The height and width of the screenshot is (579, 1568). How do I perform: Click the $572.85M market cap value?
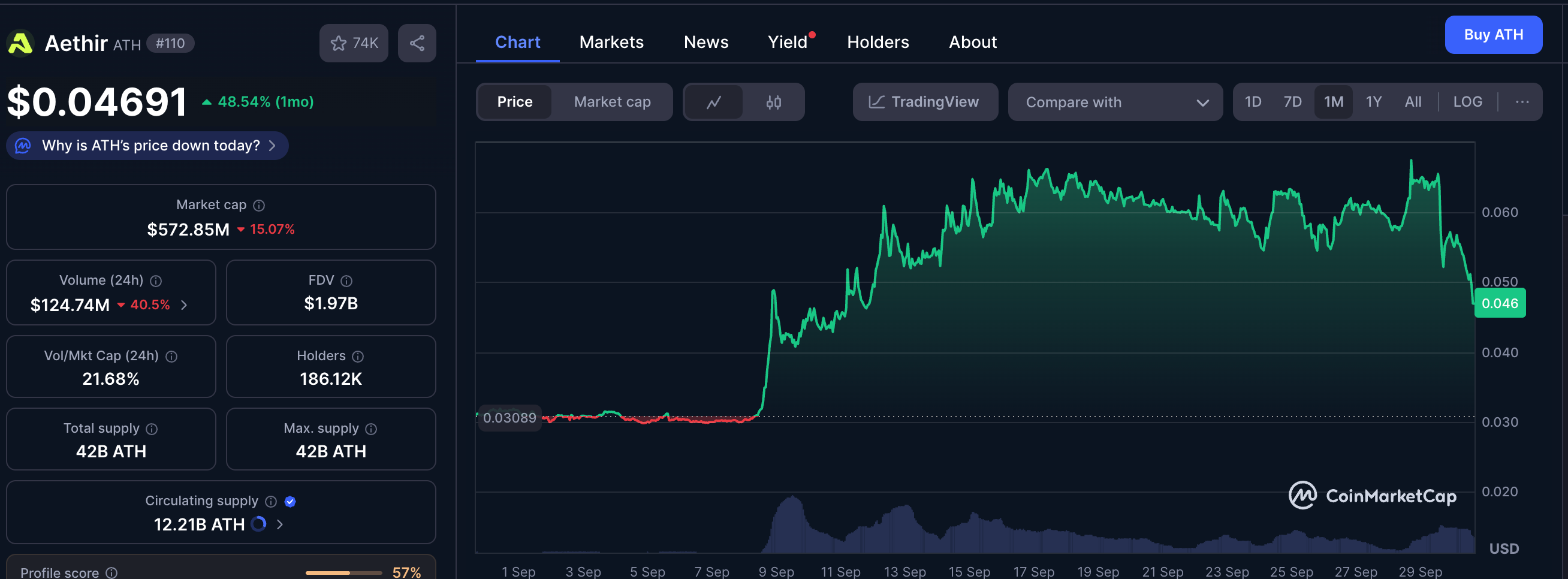coord(188,230)
